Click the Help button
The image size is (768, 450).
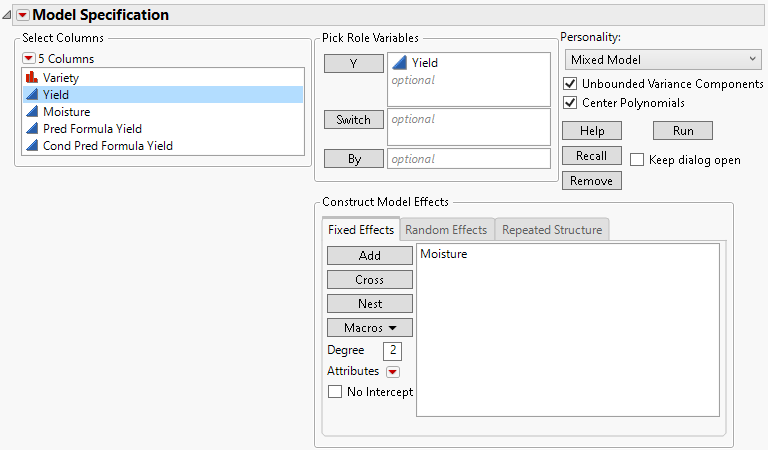[592, 131]
